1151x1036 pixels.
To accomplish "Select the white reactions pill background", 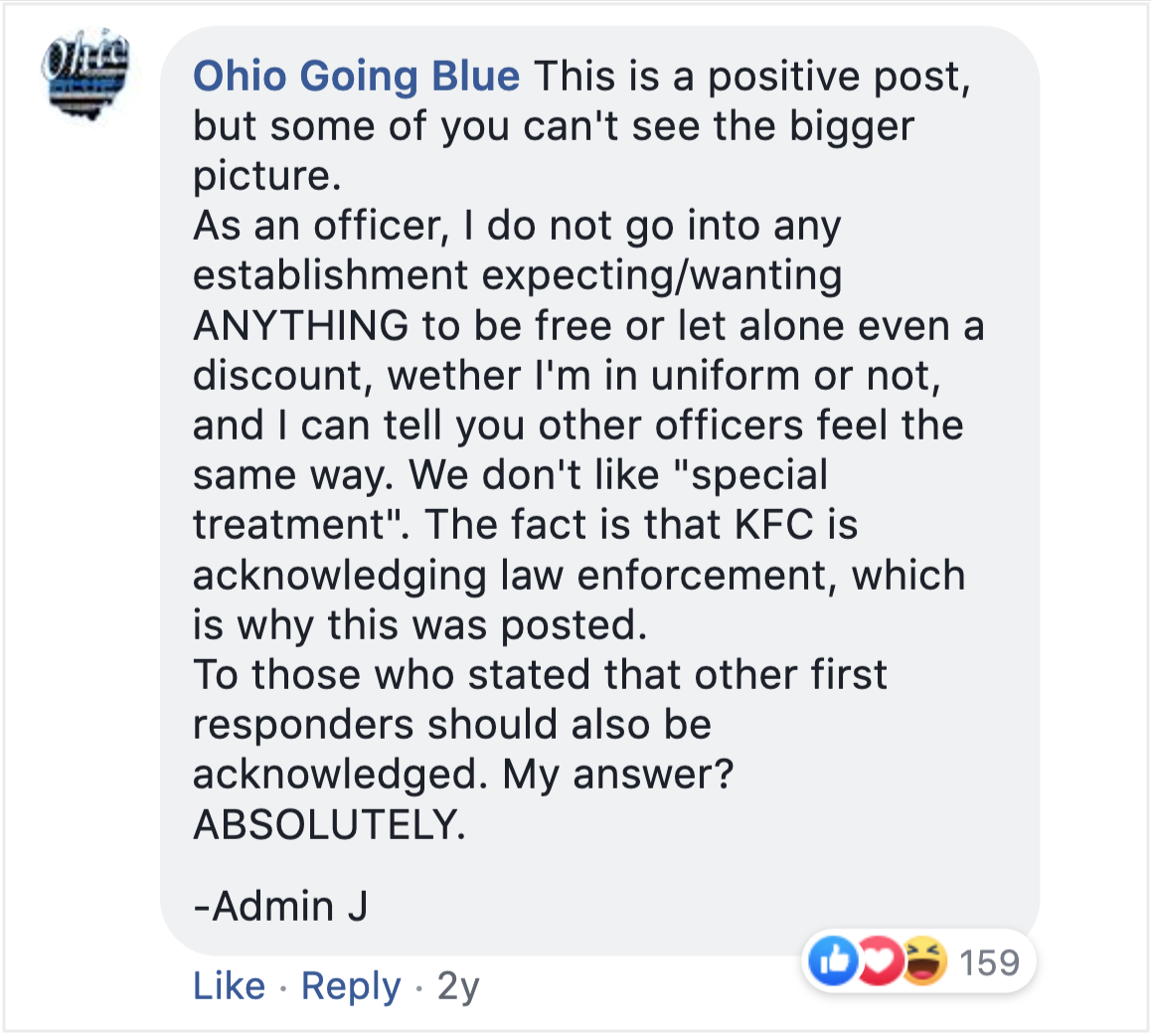I will click(x=918, y=961).
